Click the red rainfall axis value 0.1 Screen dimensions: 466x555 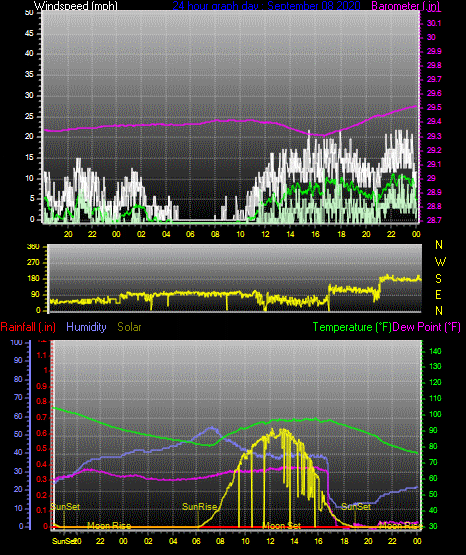click(42, 510)
